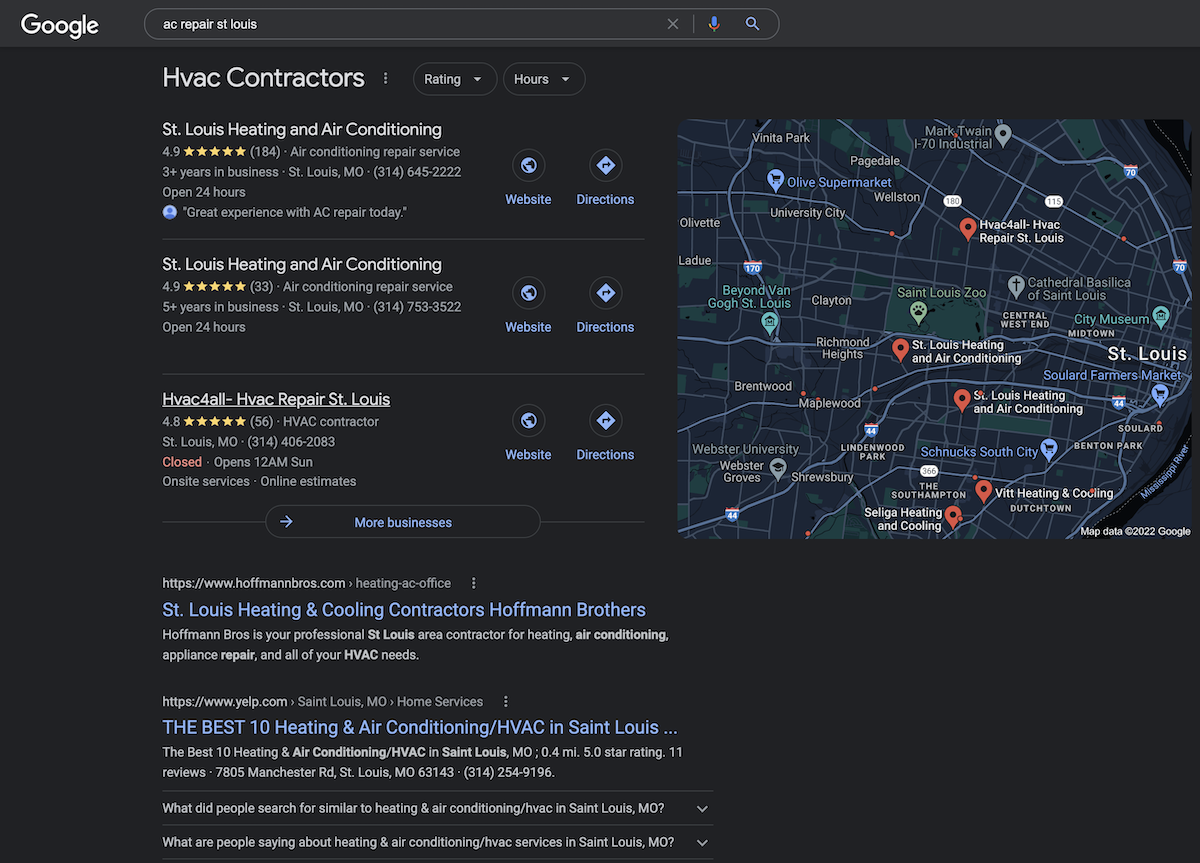Click Saint Louis Zoo map marker
The height and width of the screenshot is (863, 1200).
tap(917, 312)
